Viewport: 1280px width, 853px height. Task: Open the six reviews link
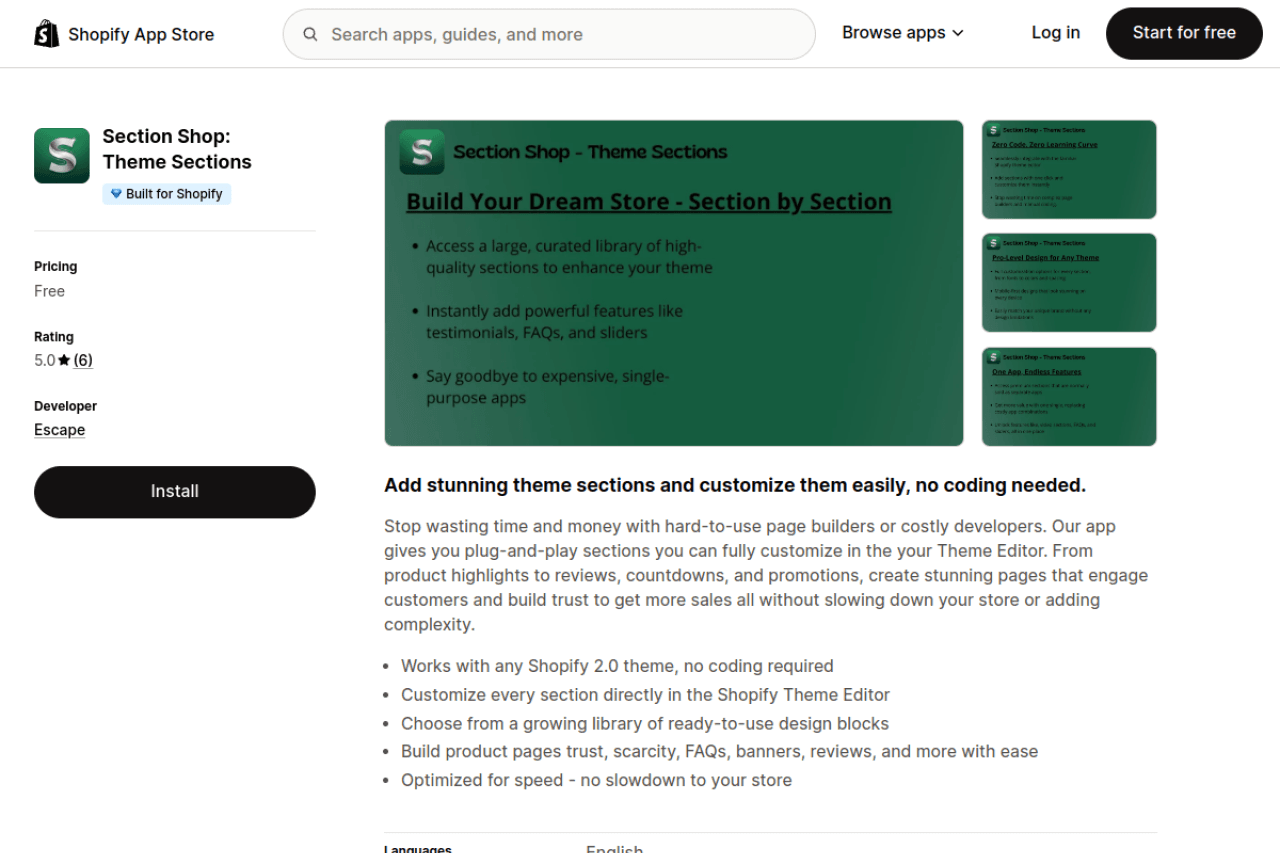pyautogui.click(x=83, y=360)
